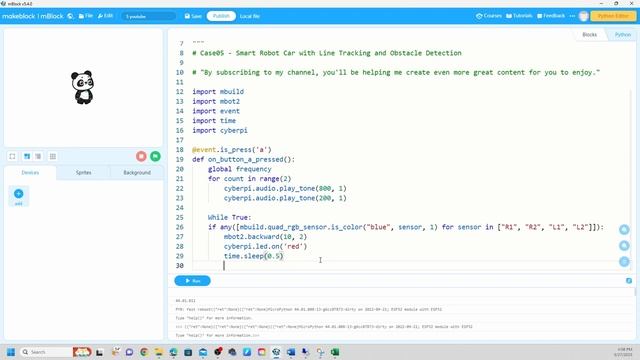Open the three-dots more menu in header
This screenshot has width=640, height=360.
[572, 16]
